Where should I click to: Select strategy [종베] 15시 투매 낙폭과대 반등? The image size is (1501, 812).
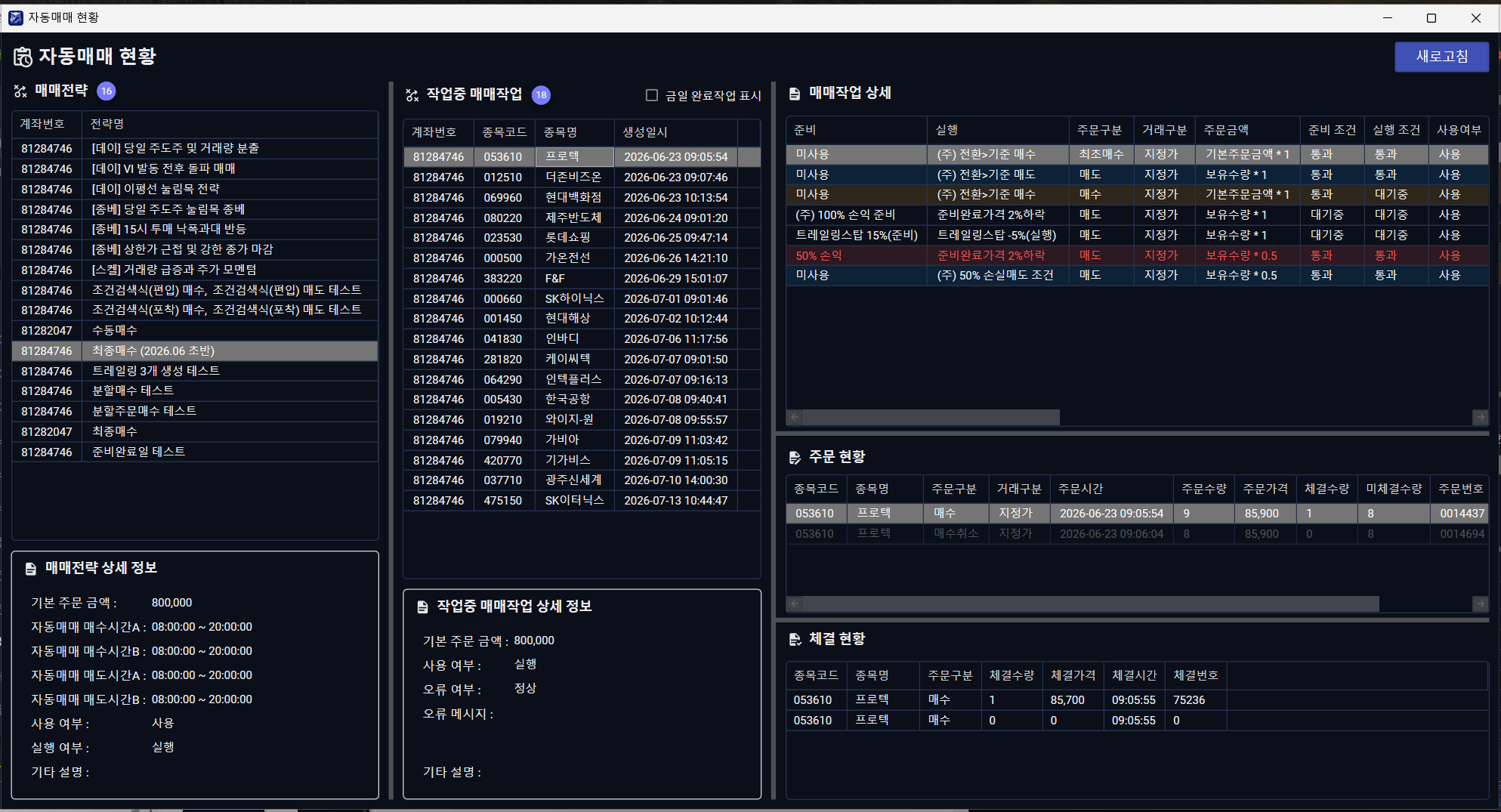pyautogui.click(x=195, y=230)
